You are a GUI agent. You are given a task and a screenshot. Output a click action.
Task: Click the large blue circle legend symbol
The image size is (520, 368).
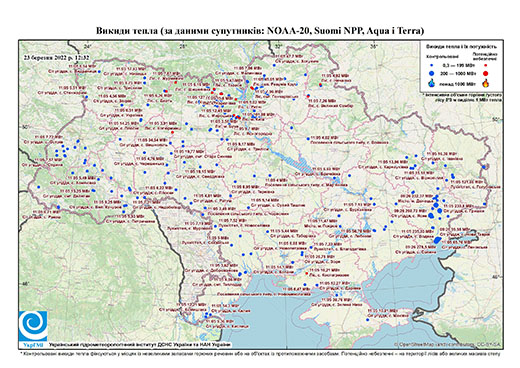tap(431, 73)
